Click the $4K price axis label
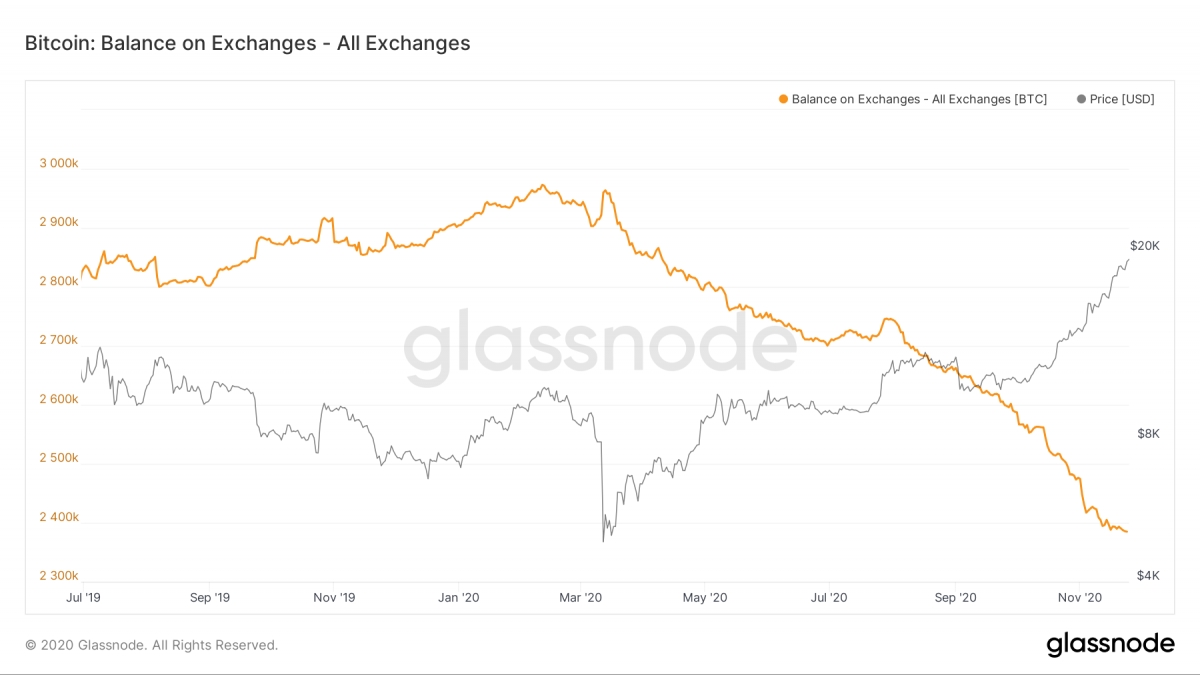The height and width of the screenshot is (675, 1200). point(1147,575)
